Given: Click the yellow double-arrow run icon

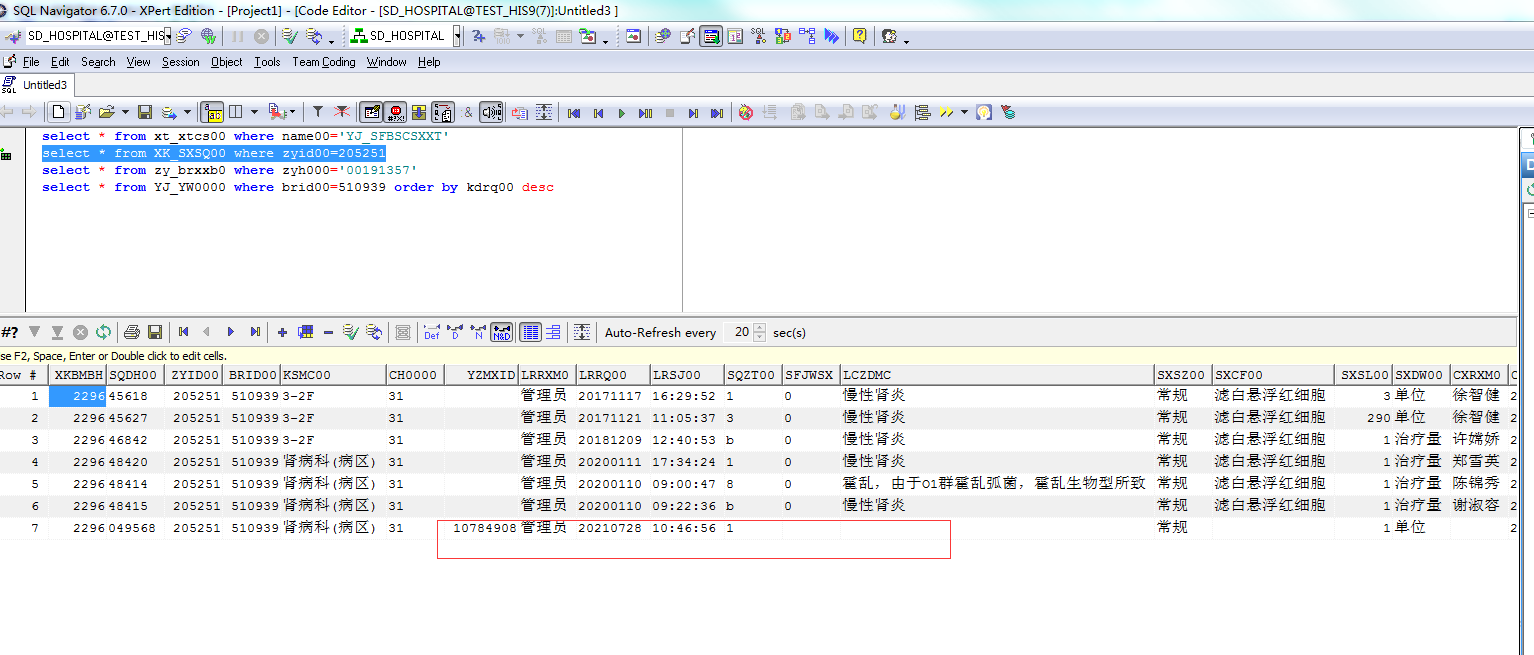Looking at the screenshot, I should coord(946,113).
